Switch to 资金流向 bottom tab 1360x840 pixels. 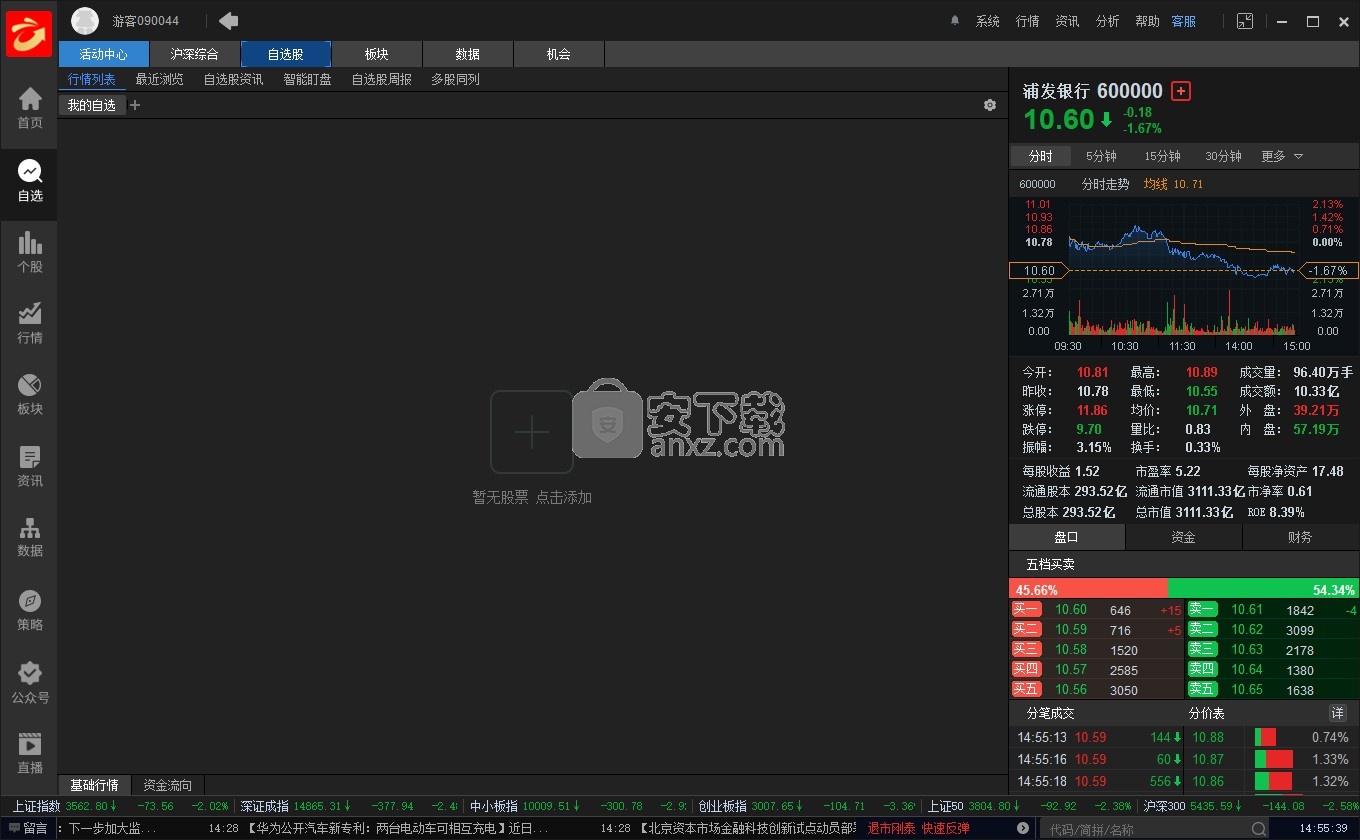click(167, 785)
